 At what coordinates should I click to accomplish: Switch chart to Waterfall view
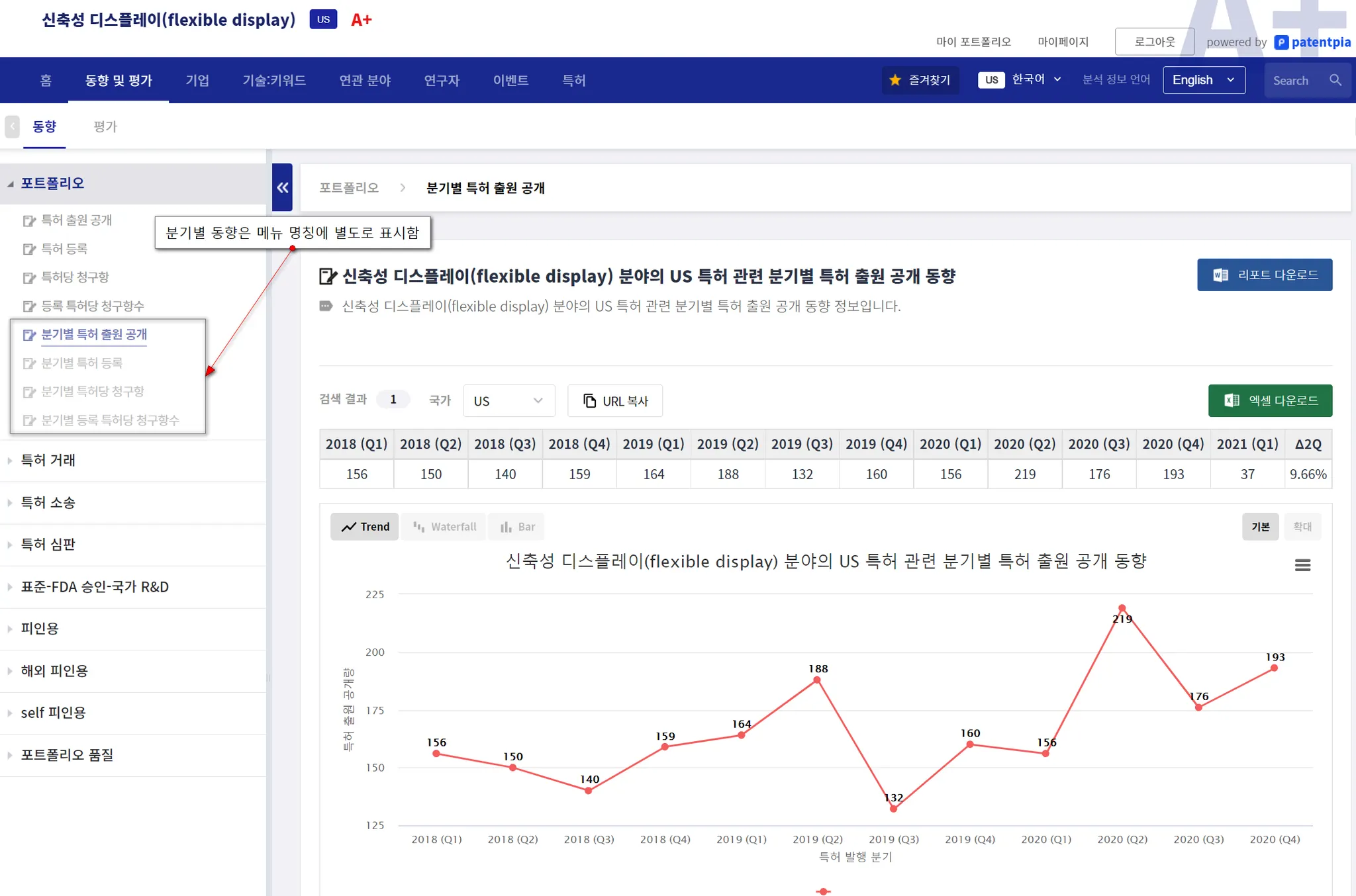click(444, 527)
